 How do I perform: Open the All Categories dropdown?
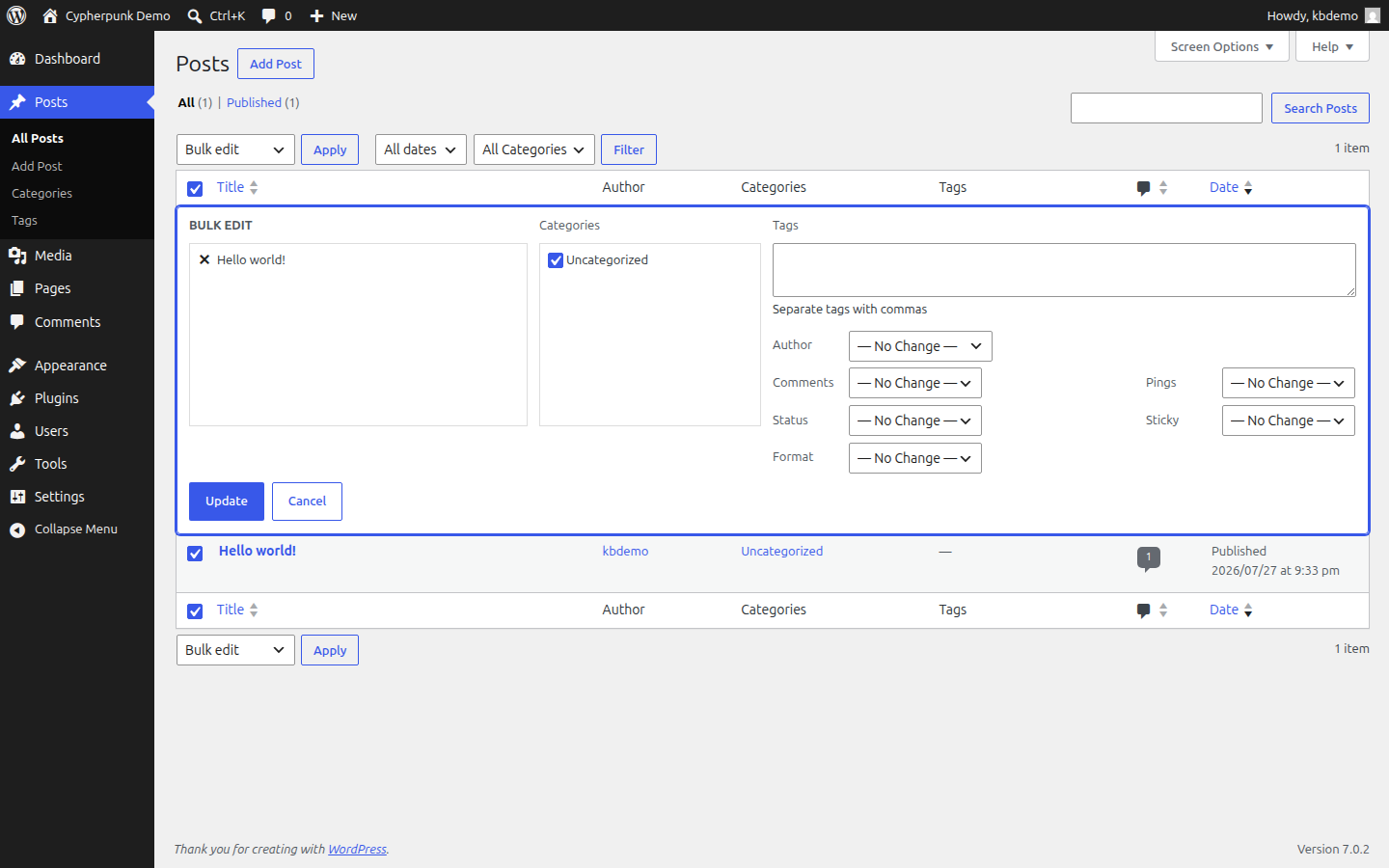(534, 149)
